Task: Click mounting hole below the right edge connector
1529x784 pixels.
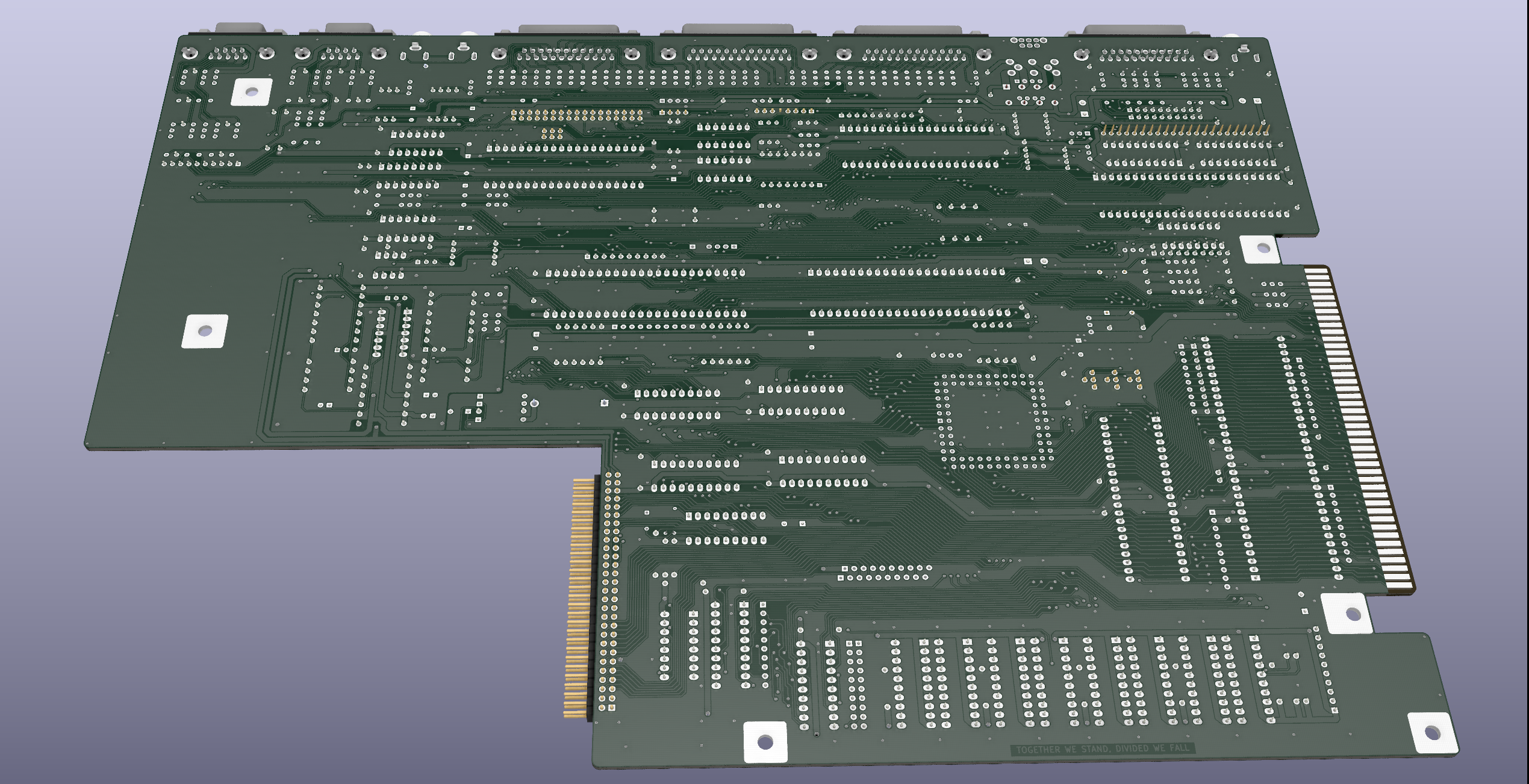Action: [x=1352, y=614]
